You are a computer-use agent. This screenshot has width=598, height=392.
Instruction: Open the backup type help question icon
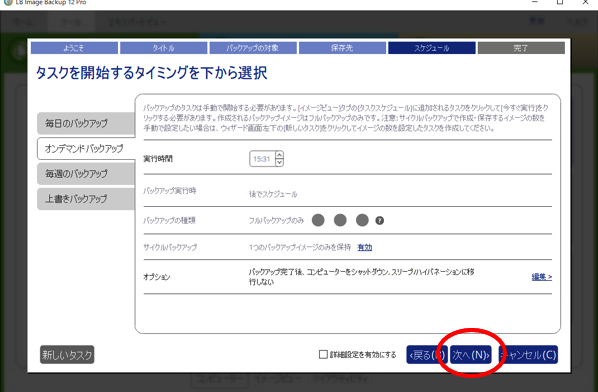[x=379, y=220]
